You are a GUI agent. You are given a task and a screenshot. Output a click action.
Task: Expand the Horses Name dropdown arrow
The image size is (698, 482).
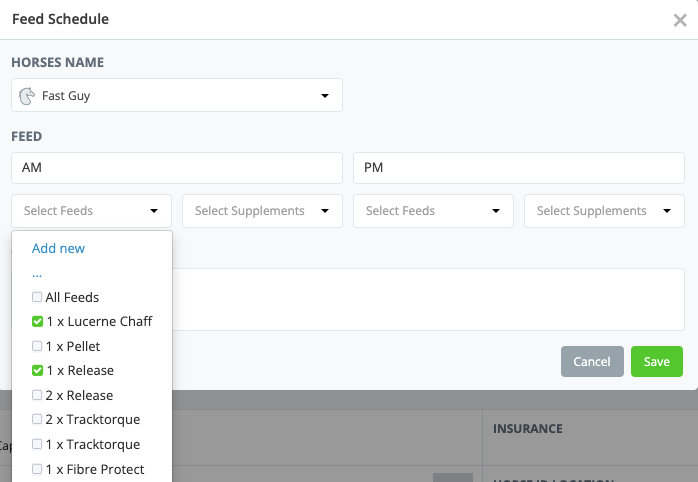(x=325, y=96)
